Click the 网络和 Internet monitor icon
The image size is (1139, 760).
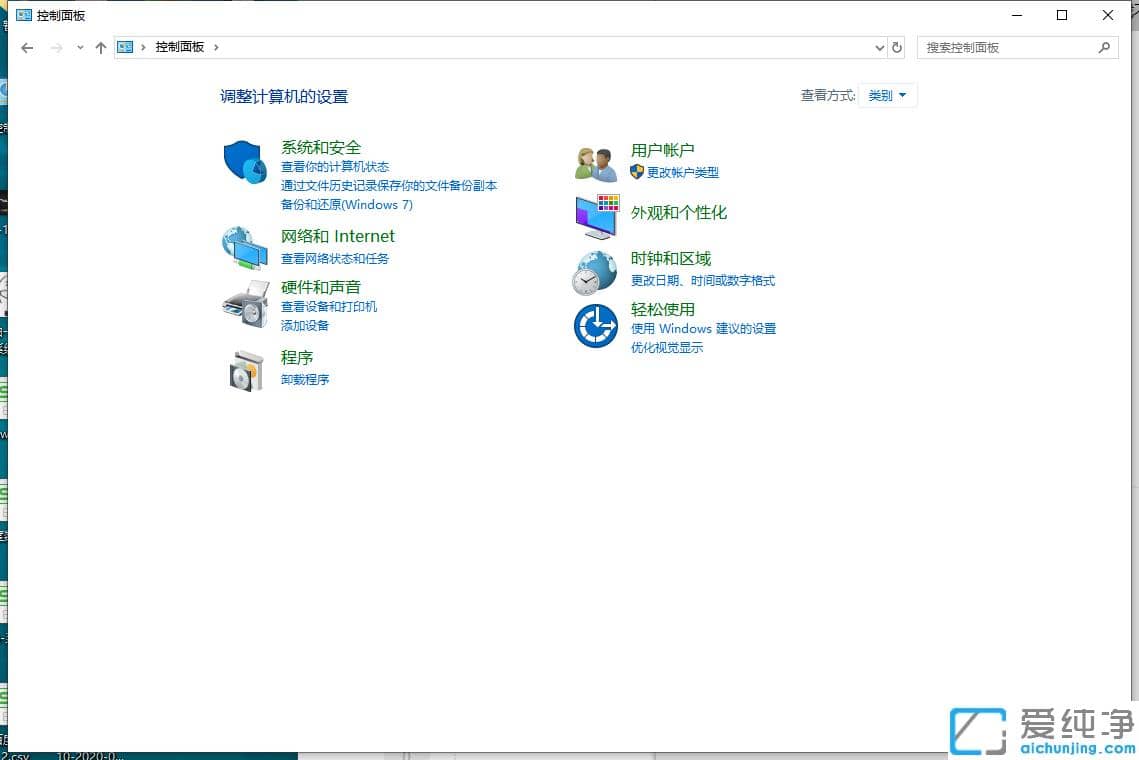pos(245,246)
